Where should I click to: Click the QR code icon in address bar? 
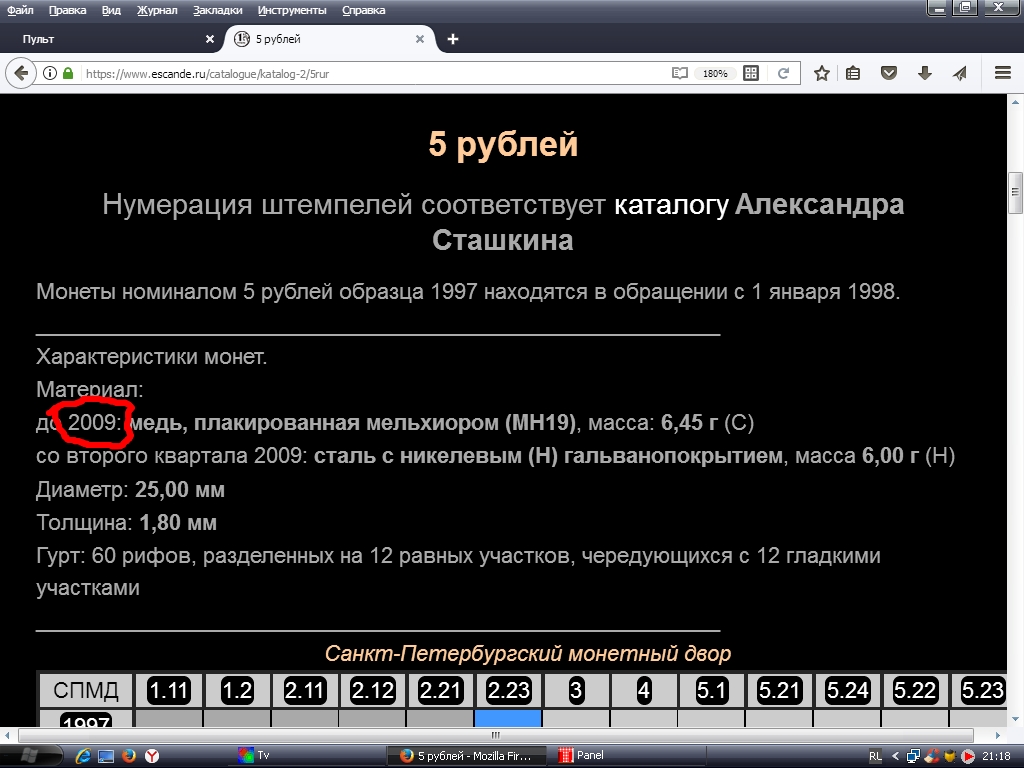(751, 73)
